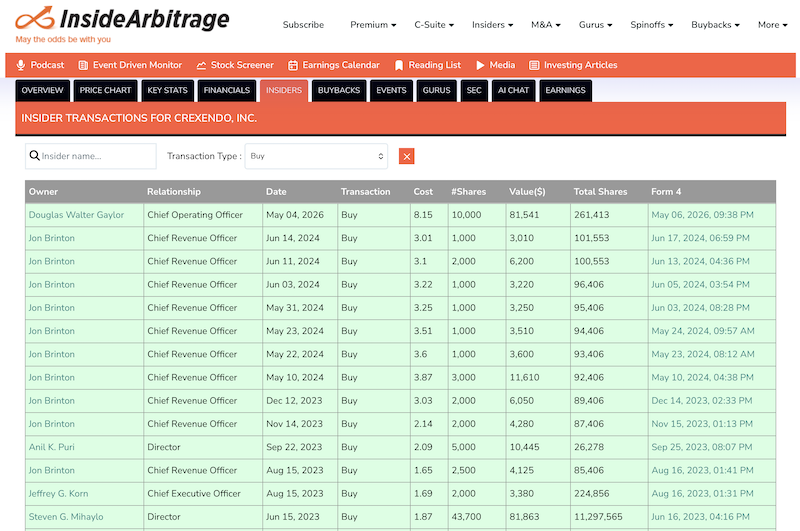This screenshot has height=531, width=800.
Task: Click the Media play icon
Action: [480, 65]
